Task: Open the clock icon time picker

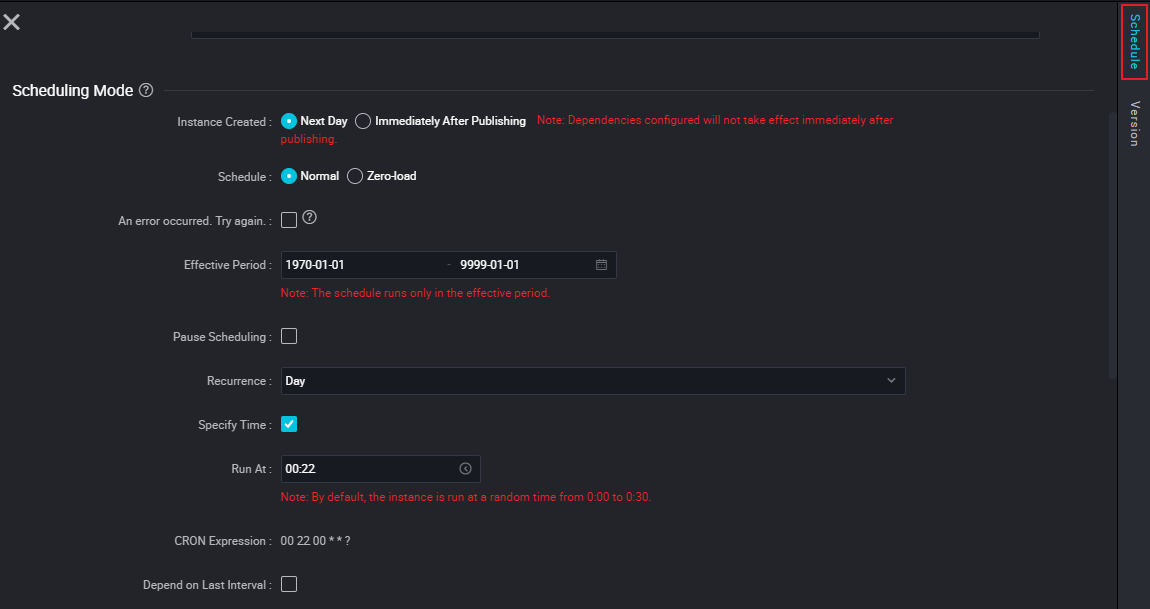Action: pyautogui.click(x=465, y=469)
